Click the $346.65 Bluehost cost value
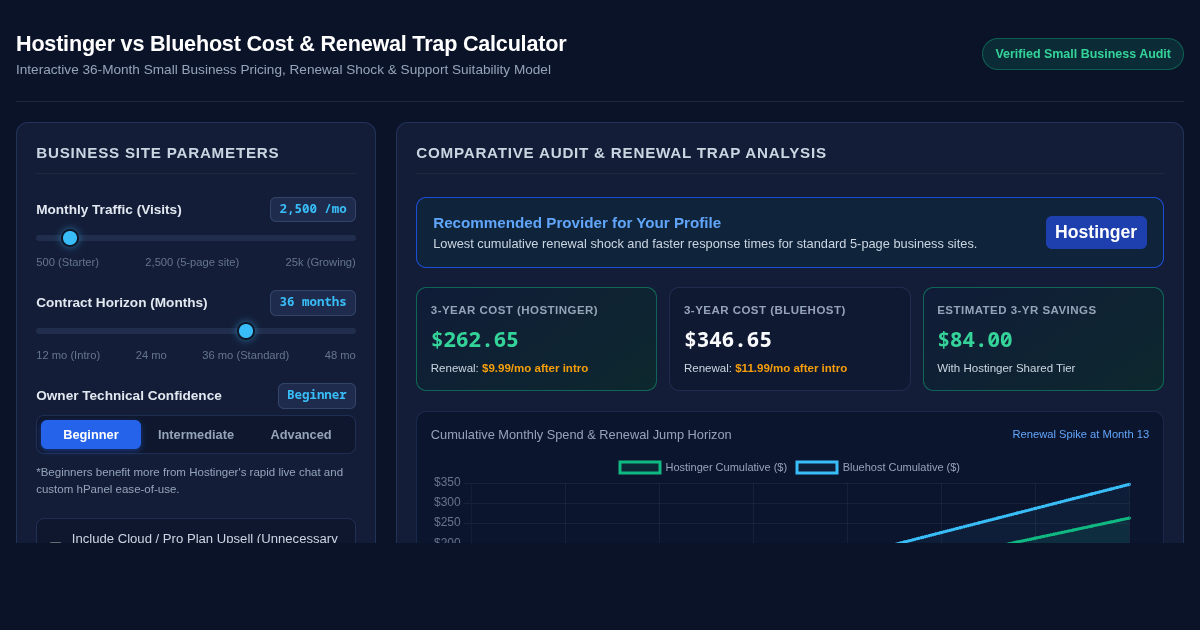This screenshot has width=1200, height=630. tap(728, 340)
